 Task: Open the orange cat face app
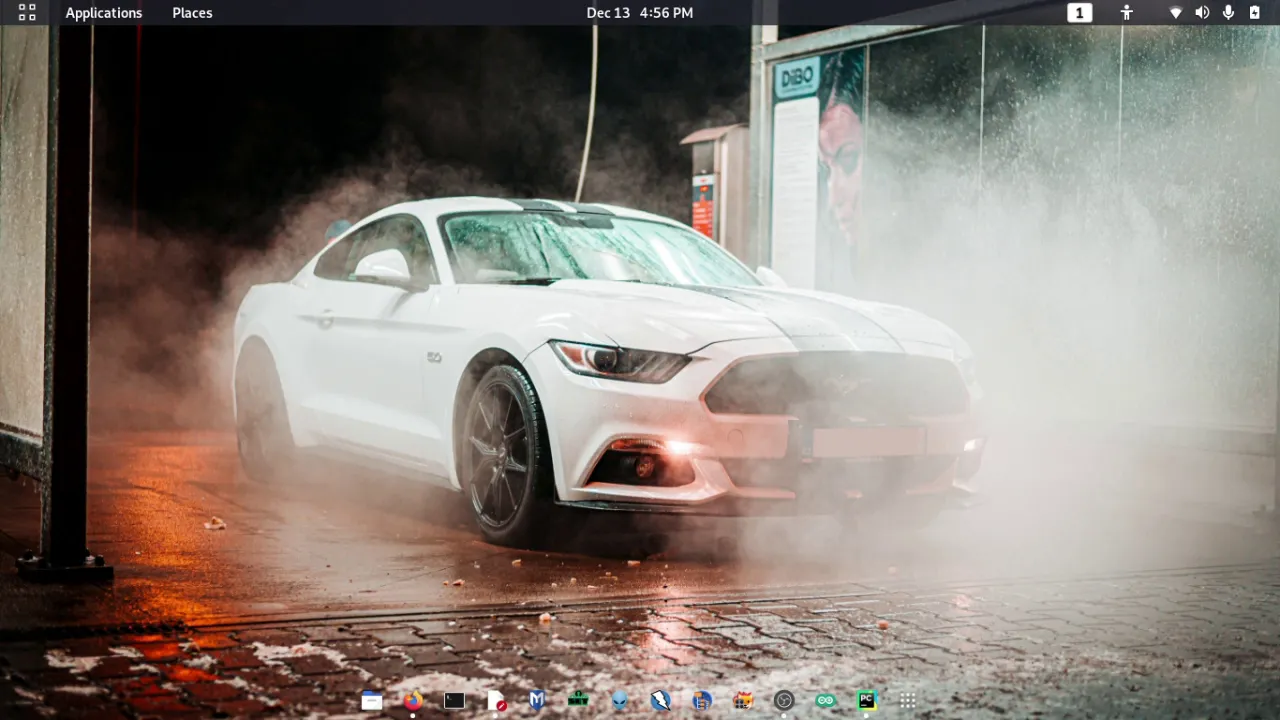(x=743, y=701)
